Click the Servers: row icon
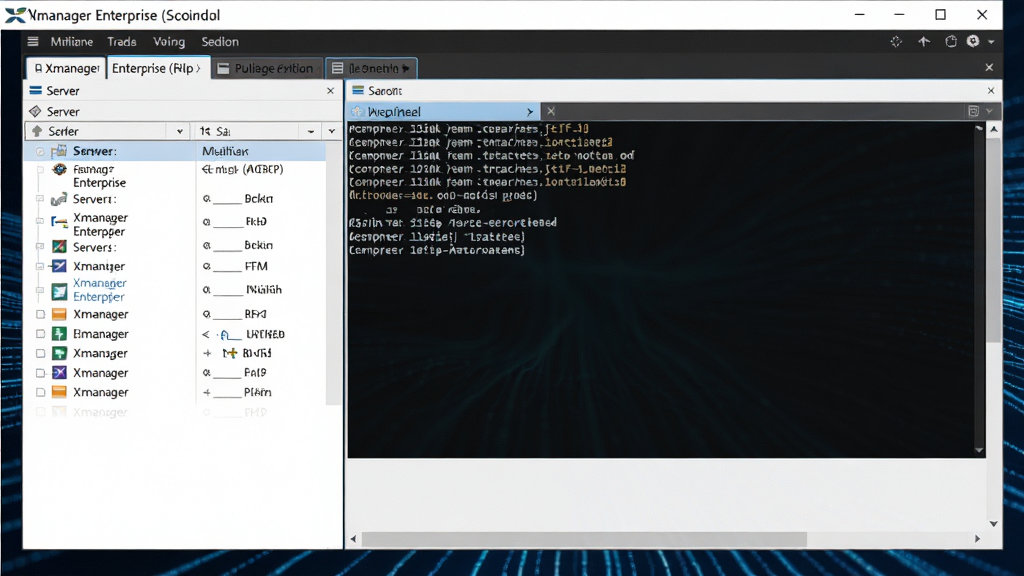This screenshot has width=1024, height=576. pos(59,247)
